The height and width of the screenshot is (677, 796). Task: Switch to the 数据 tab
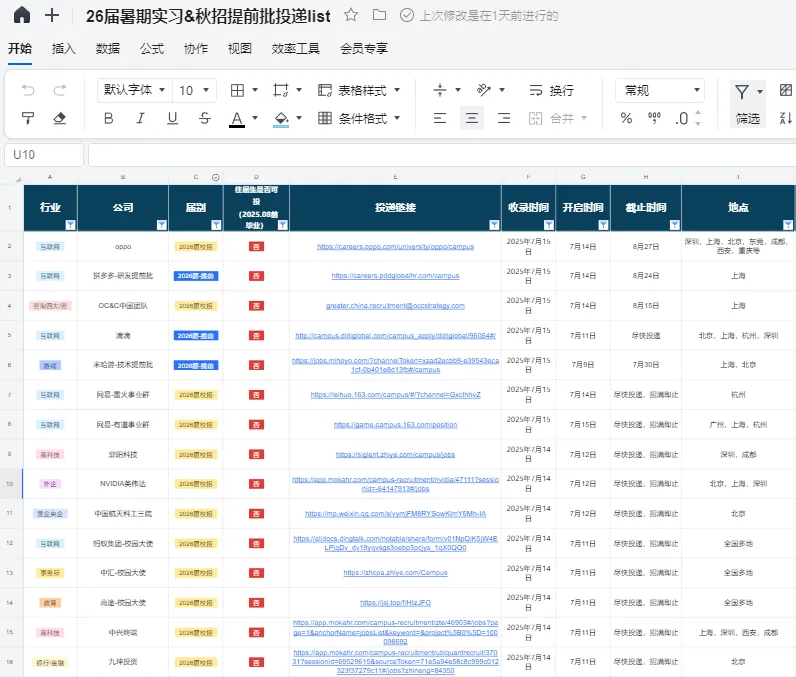(x=108, y=49)
